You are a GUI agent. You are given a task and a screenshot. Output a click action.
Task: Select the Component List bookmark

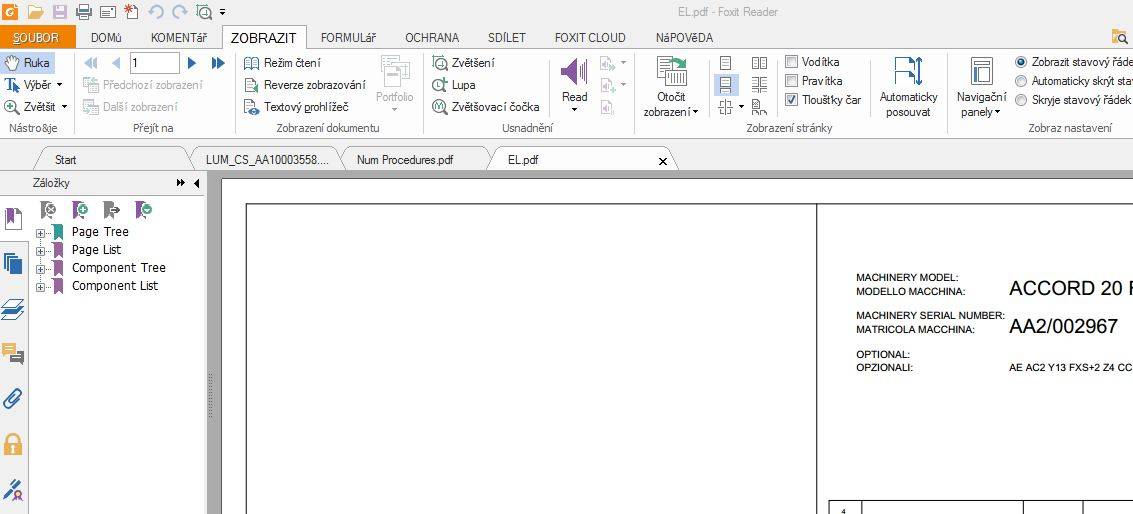coord(115,286)
